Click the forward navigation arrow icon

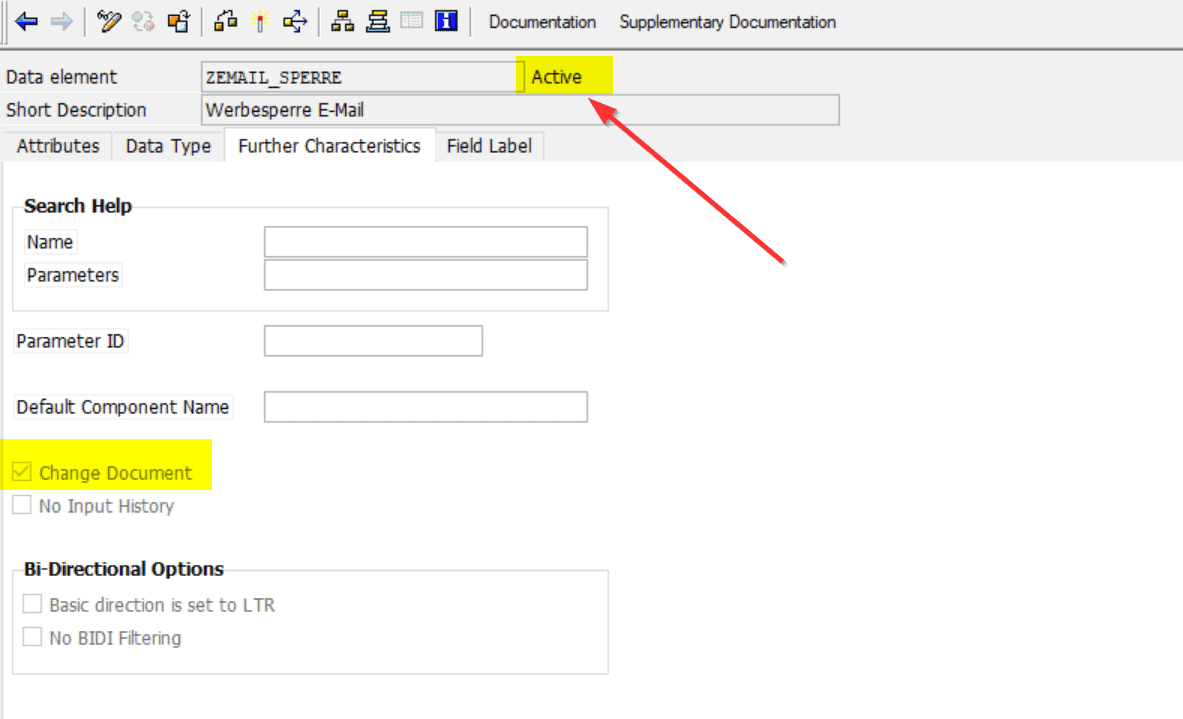[57, 20]
